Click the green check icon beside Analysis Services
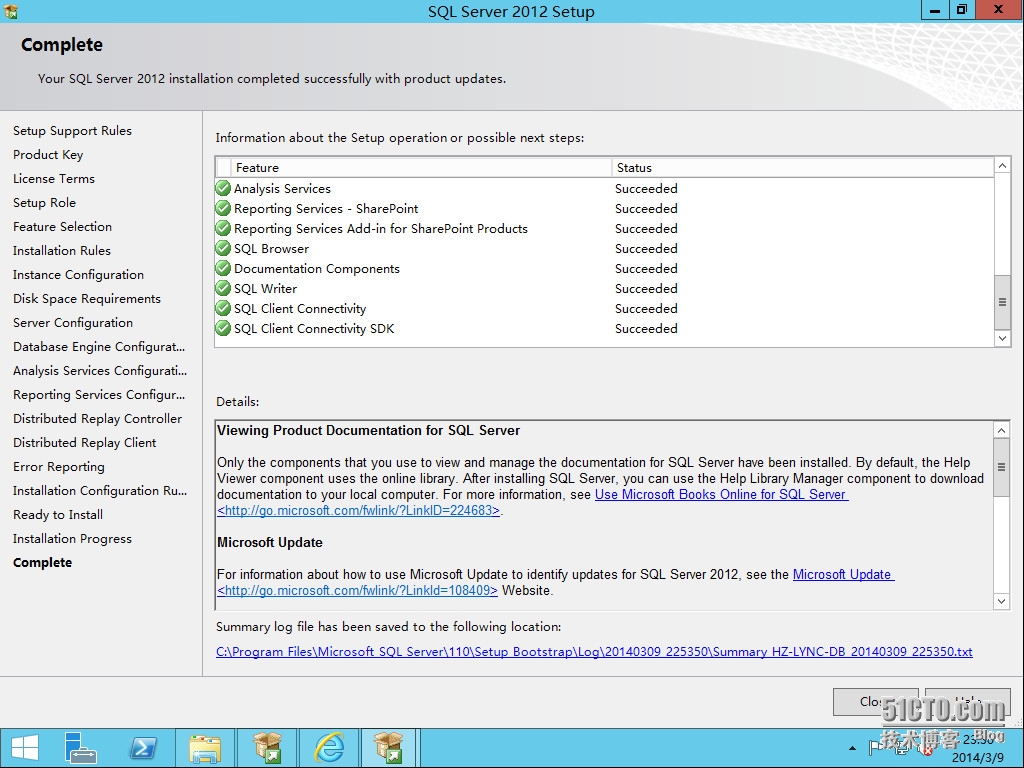The width and height of the screenshot is (1024, 768). 223,188
